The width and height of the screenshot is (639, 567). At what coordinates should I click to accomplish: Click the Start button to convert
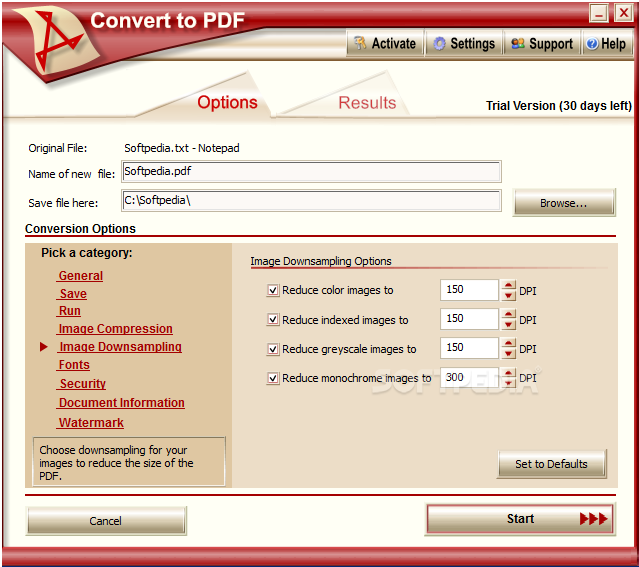(x=520, y=518)
